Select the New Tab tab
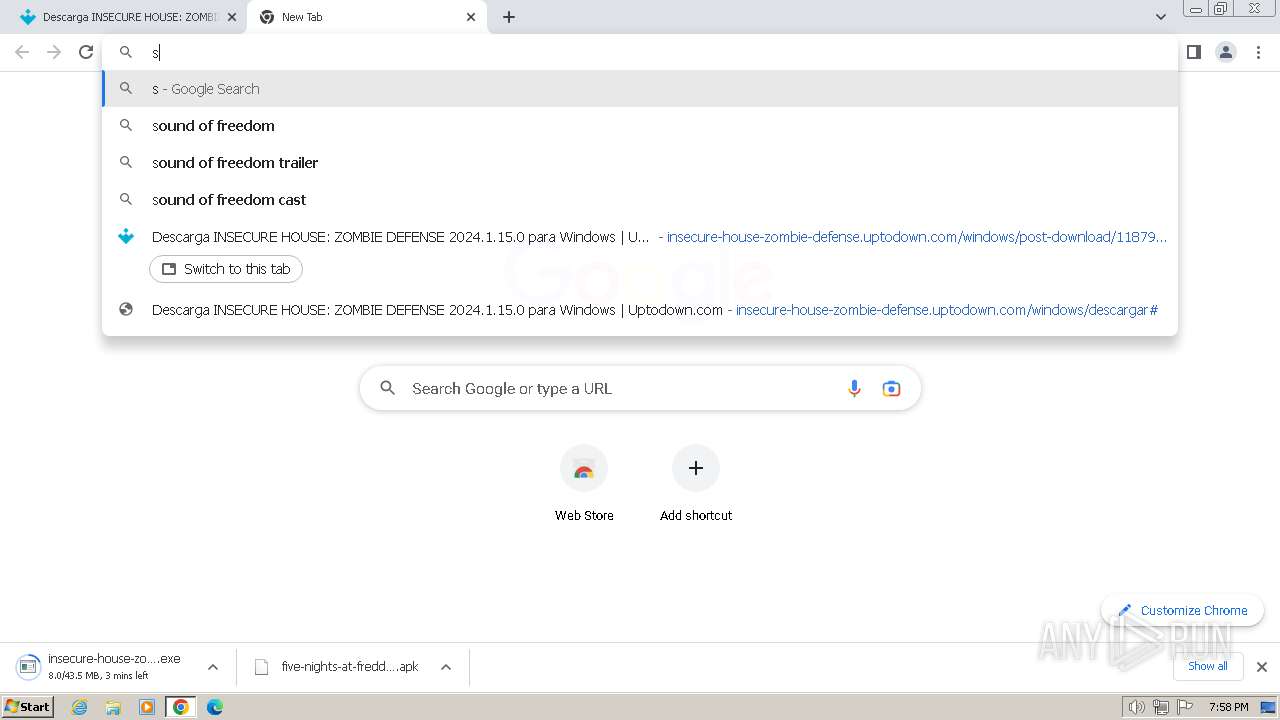The width and height of the screenshot is (1280, 720). tap(367, 17)
